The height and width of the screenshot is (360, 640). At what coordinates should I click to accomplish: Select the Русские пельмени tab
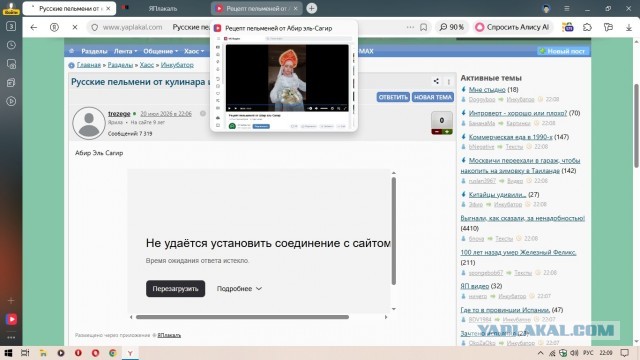point(69,8)
